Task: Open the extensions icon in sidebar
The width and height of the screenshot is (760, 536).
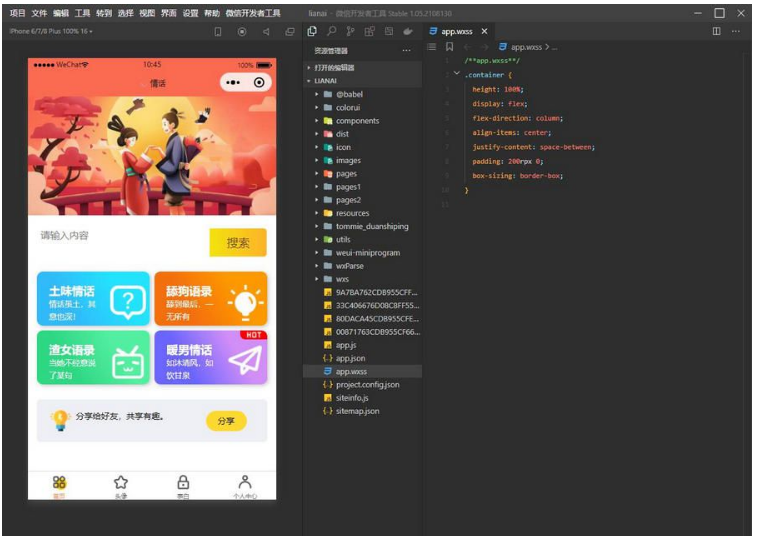Action: pyautogui.click(x=369, y=31)
